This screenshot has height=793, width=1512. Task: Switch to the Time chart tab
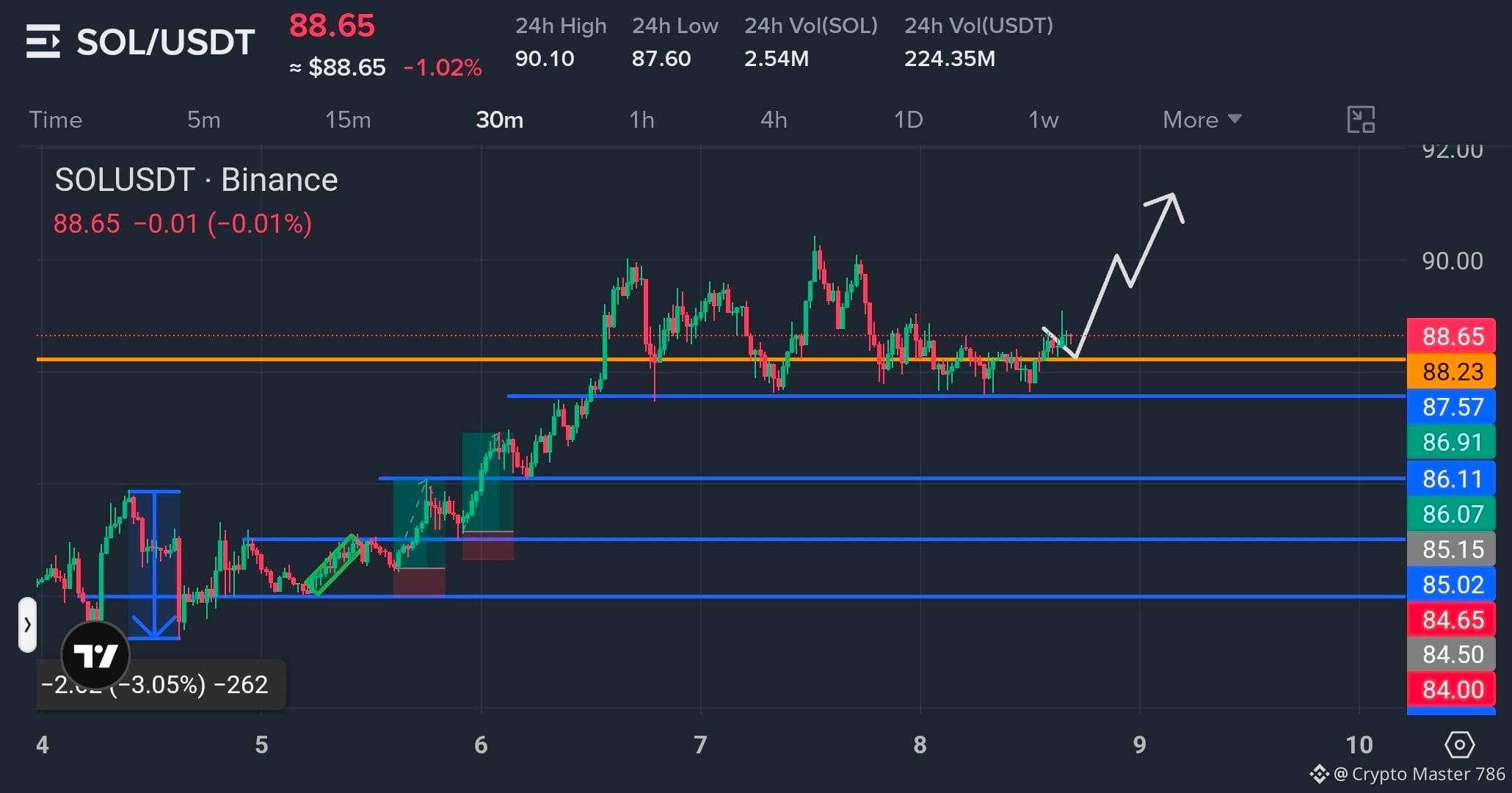coord(56,120)
